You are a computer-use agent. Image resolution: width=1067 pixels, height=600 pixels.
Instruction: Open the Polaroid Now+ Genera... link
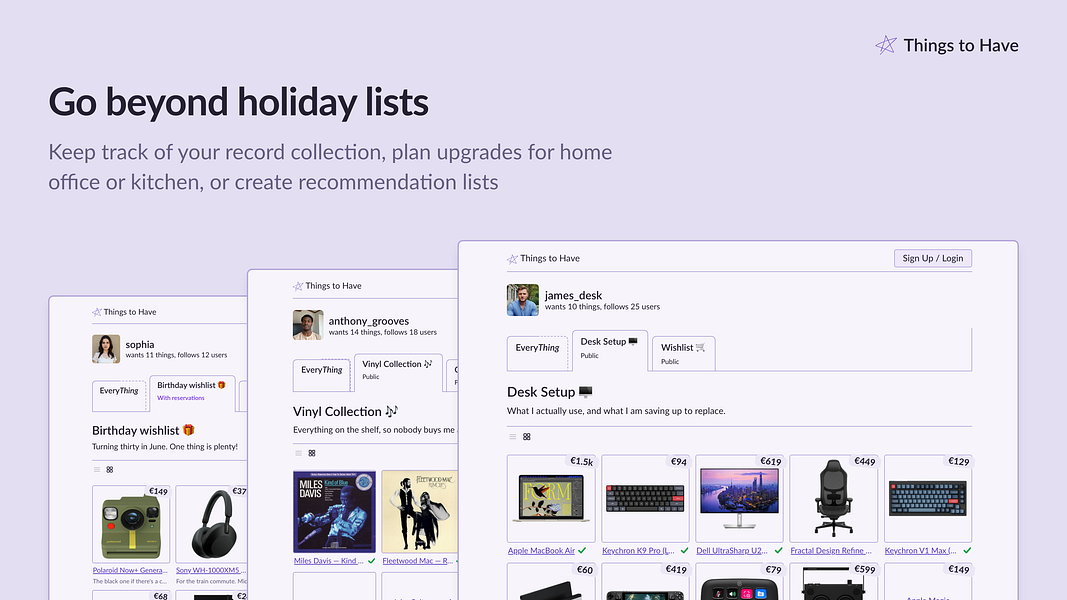(x=130, y=570)
